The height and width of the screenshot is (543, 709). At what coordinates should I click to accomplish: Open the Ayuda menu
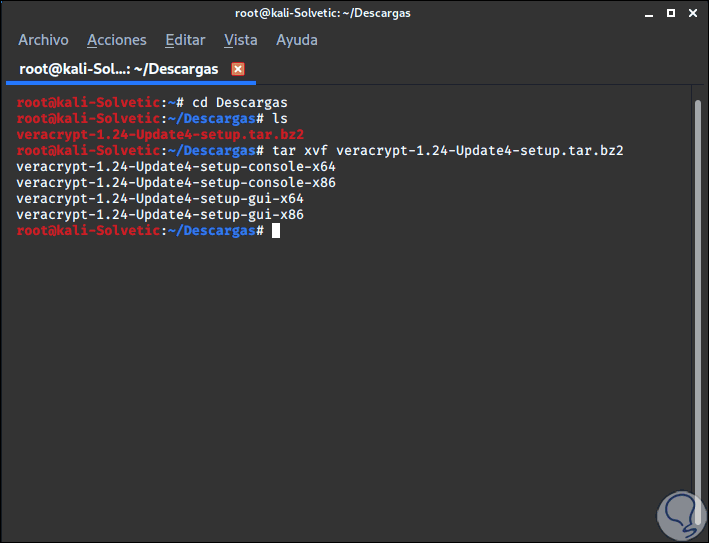click(x=297, y=40)
